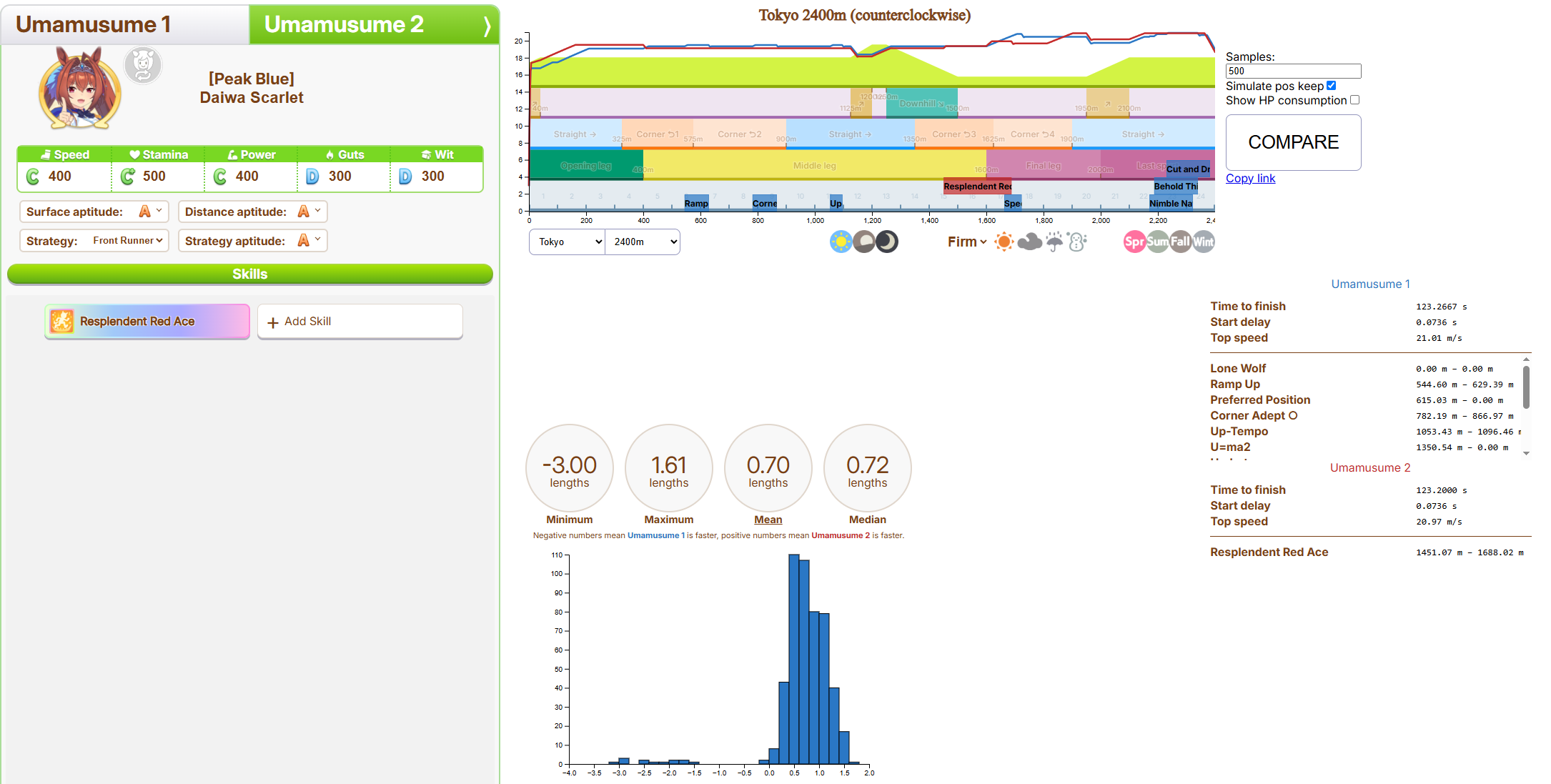This screenshot has width=1551, height=784.
Task: Switch to the Umamusume 2 tab
Action: pyautogui.click(x=374, y=24)
